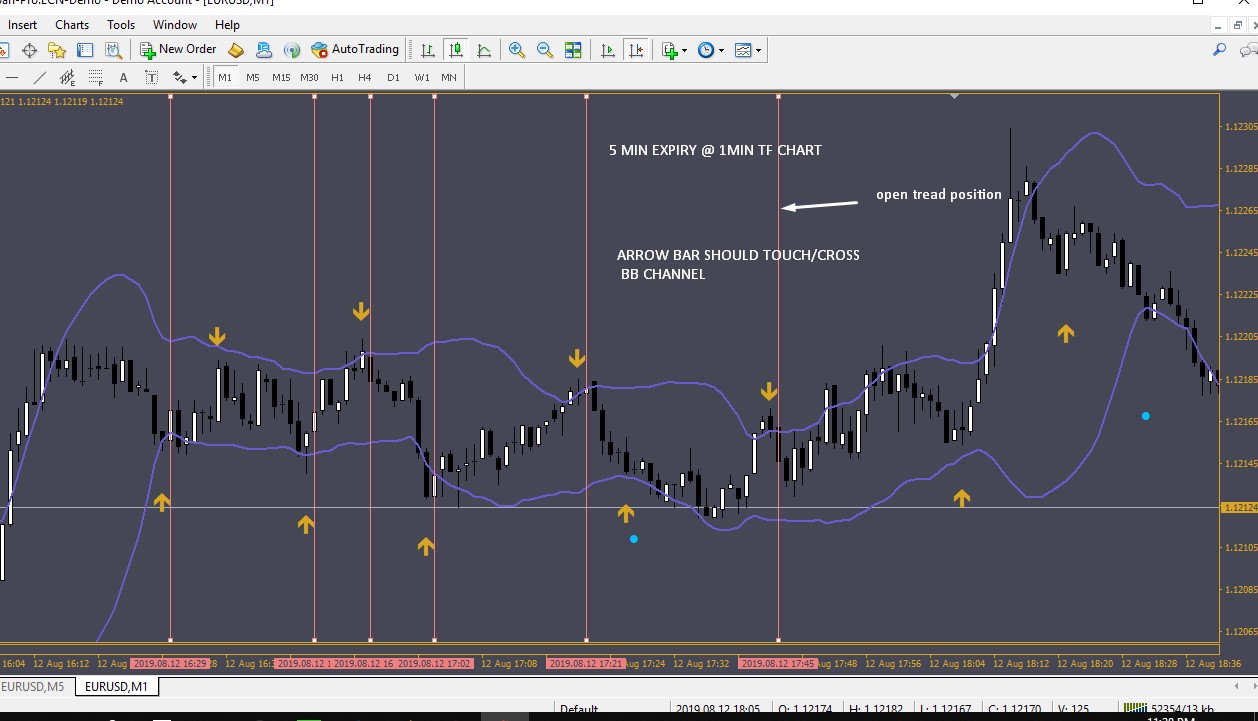Switch to the W1 timeframe
This screenshot has width=1258, height=721.
tap(422, 77)
